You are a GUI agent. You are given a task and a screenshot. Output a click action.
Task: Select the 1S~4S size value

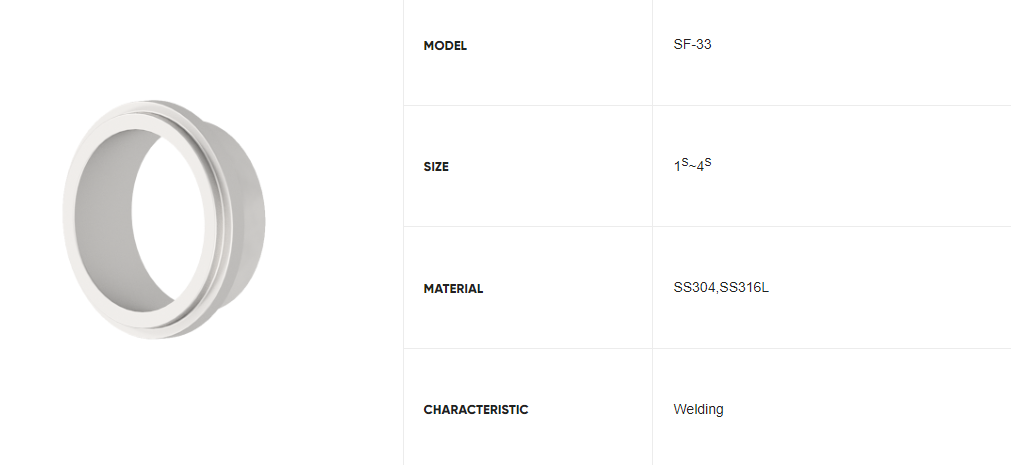tap(692, 165)
